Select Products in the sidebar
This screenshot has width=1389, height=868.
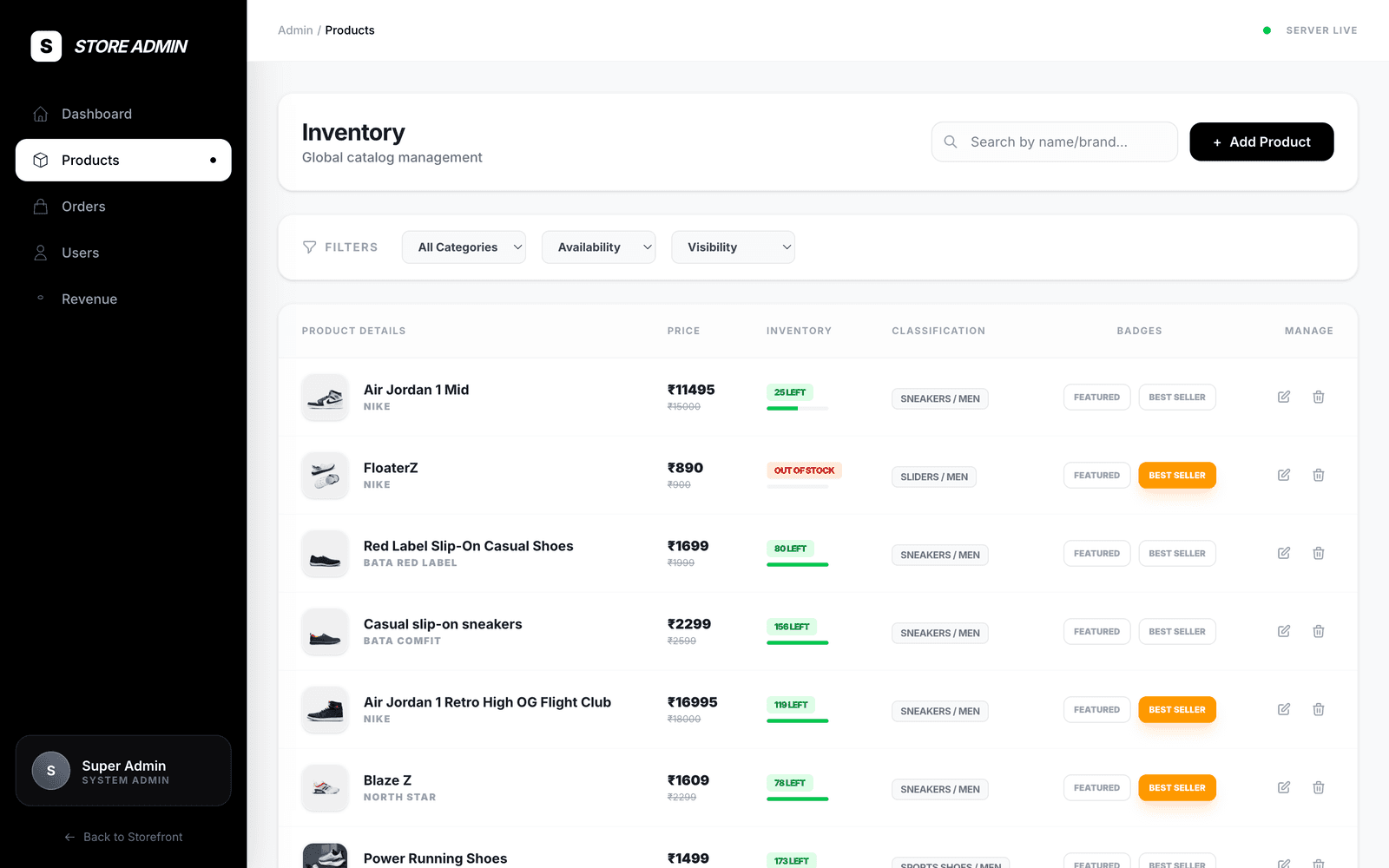pyautogui.click(x=123, y=160)
